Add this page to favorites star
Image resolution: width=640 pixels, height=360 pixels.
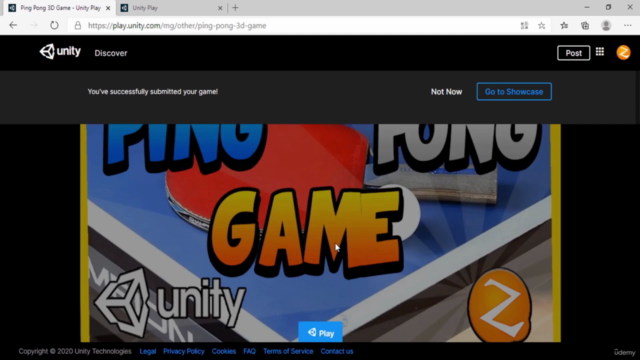click(x=542, y=26)
